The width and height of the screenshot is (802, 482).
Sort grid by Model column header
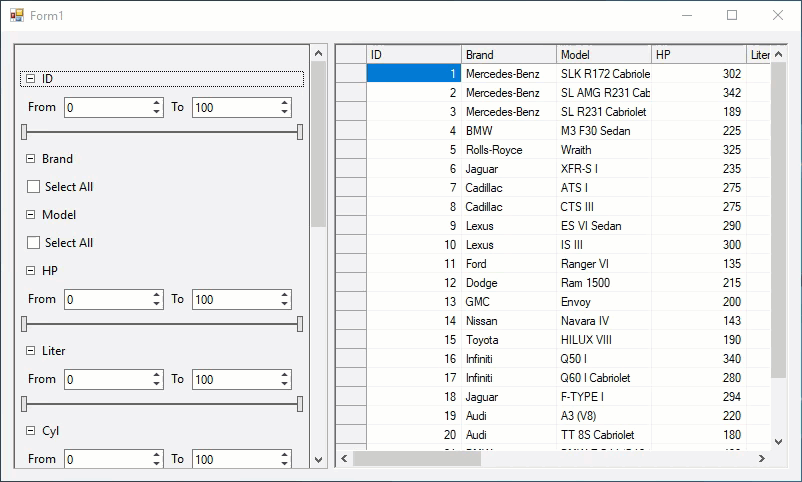point(603,55)
